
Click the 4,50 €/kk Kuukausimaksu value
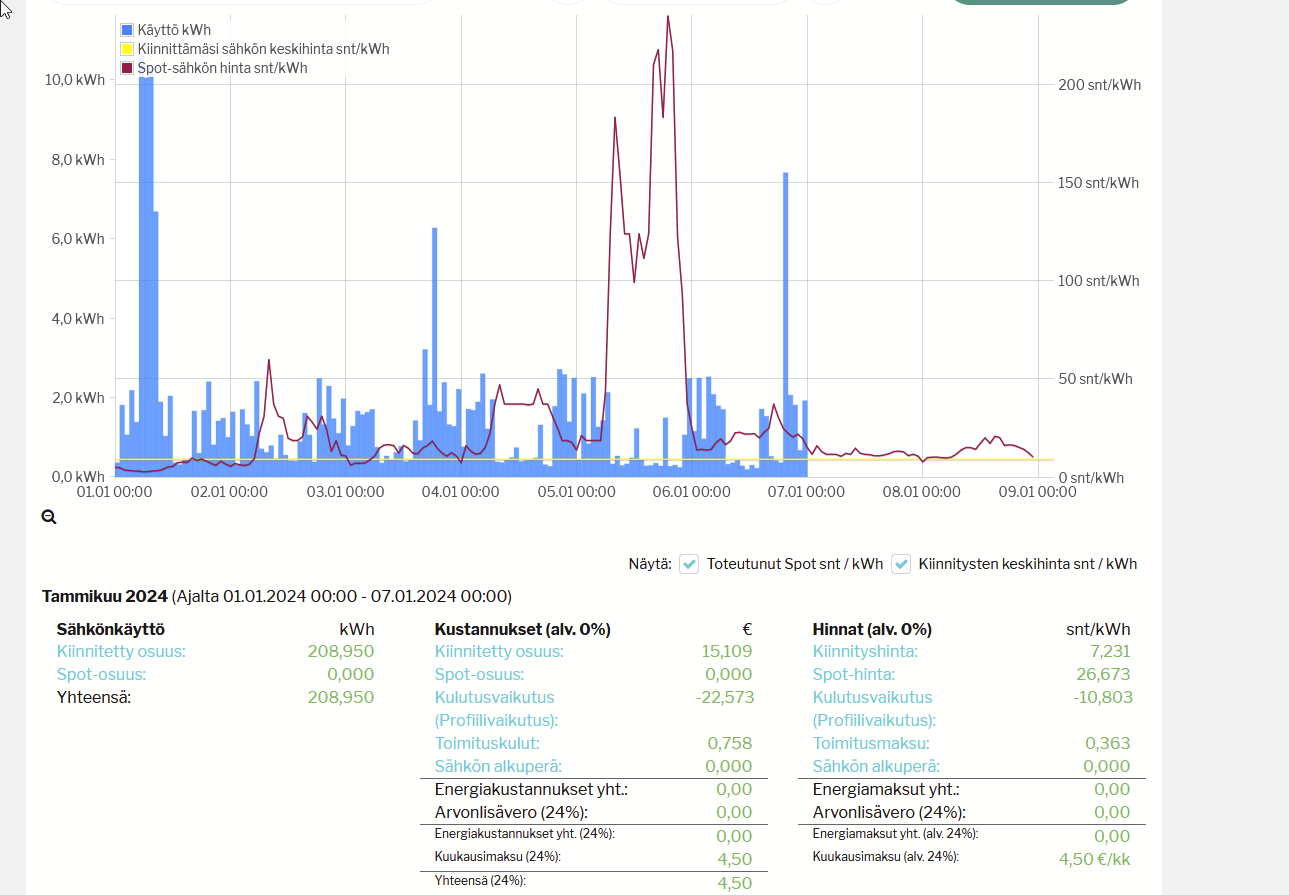pos(1095,859)
